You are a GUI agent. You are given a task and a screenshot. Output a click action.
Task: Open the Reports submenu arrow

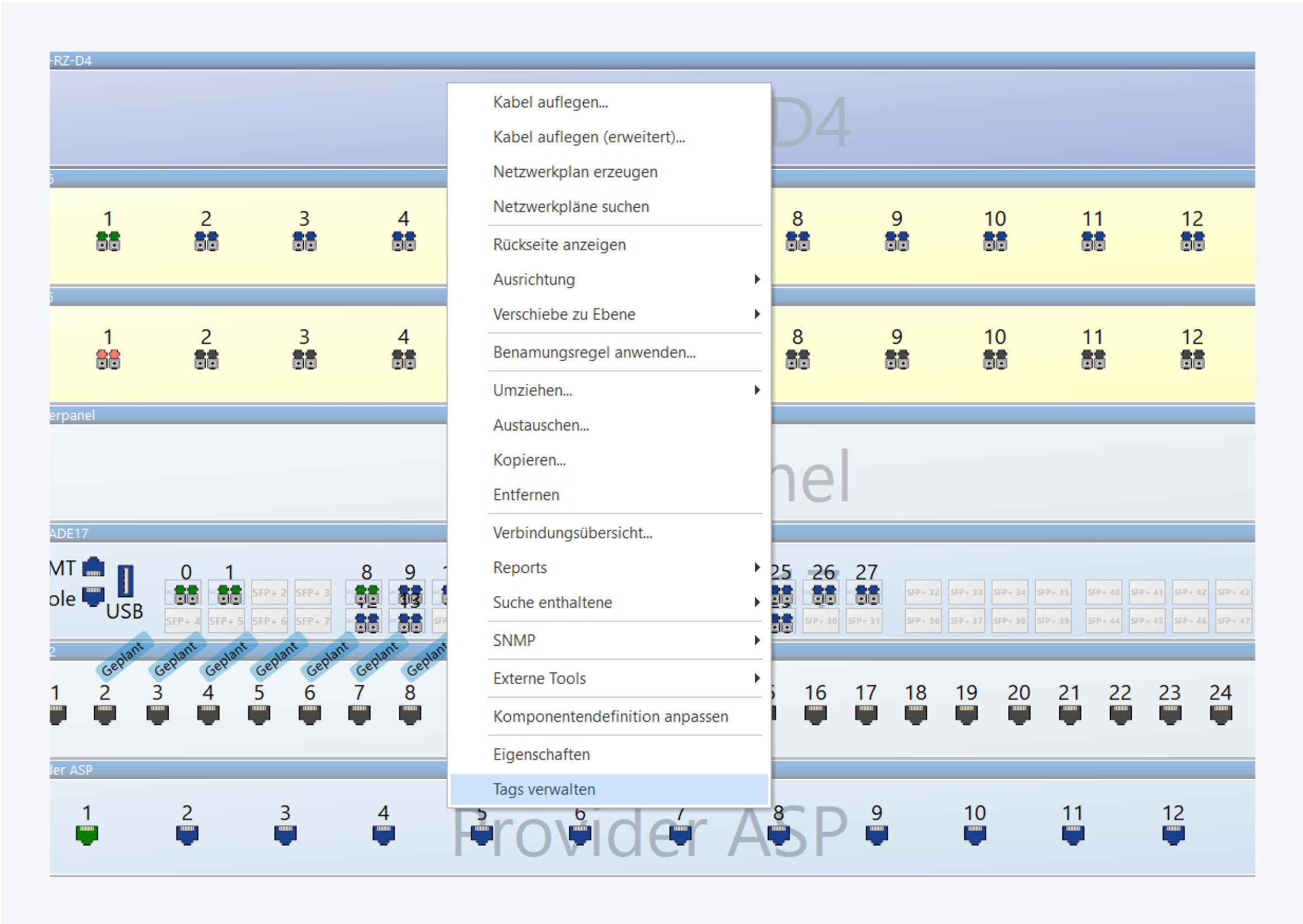[x=757, y=567]
